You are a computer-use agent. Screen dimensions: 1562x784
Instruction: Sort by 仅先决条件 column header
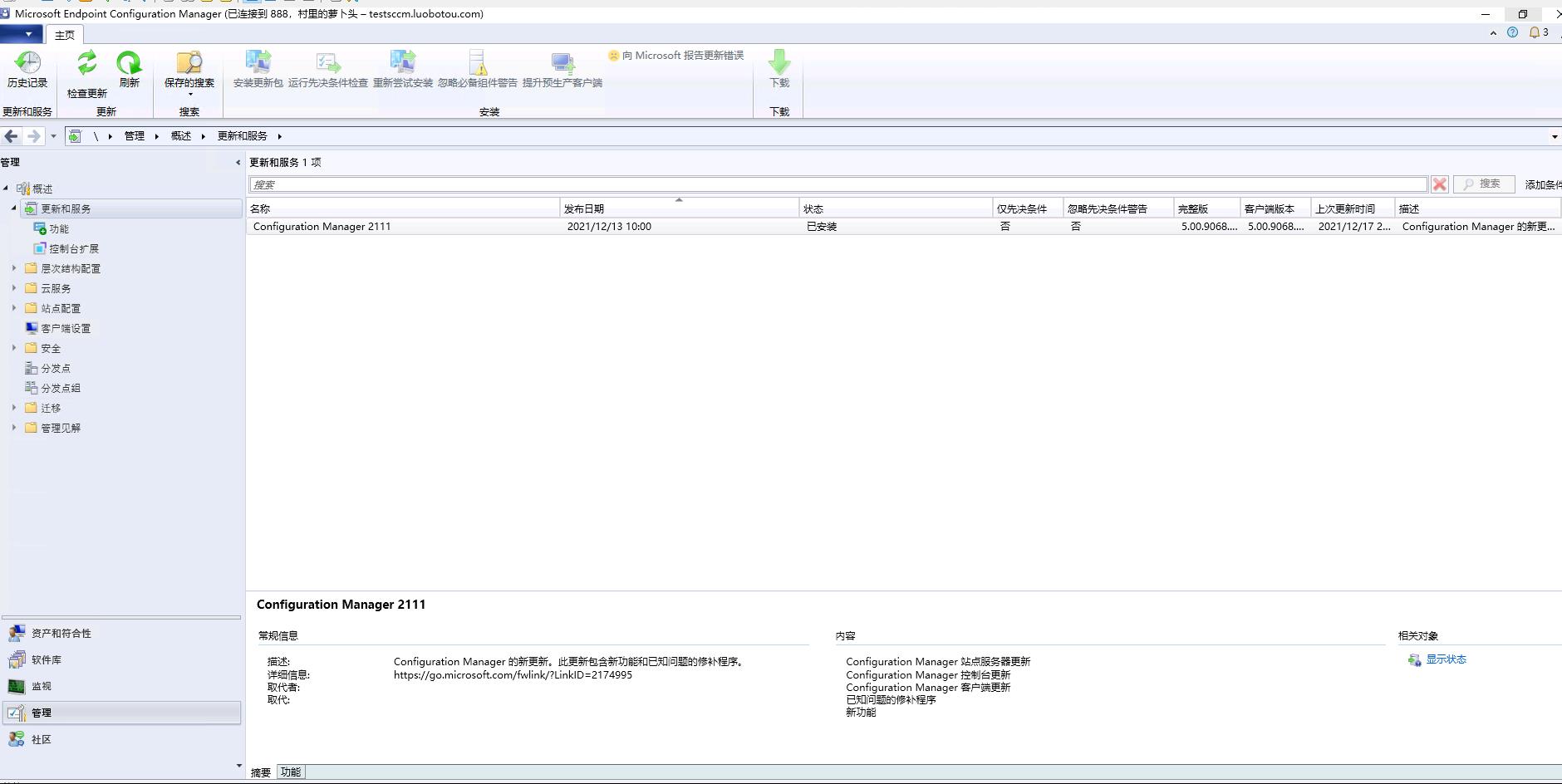click(x=1028, y=208)
